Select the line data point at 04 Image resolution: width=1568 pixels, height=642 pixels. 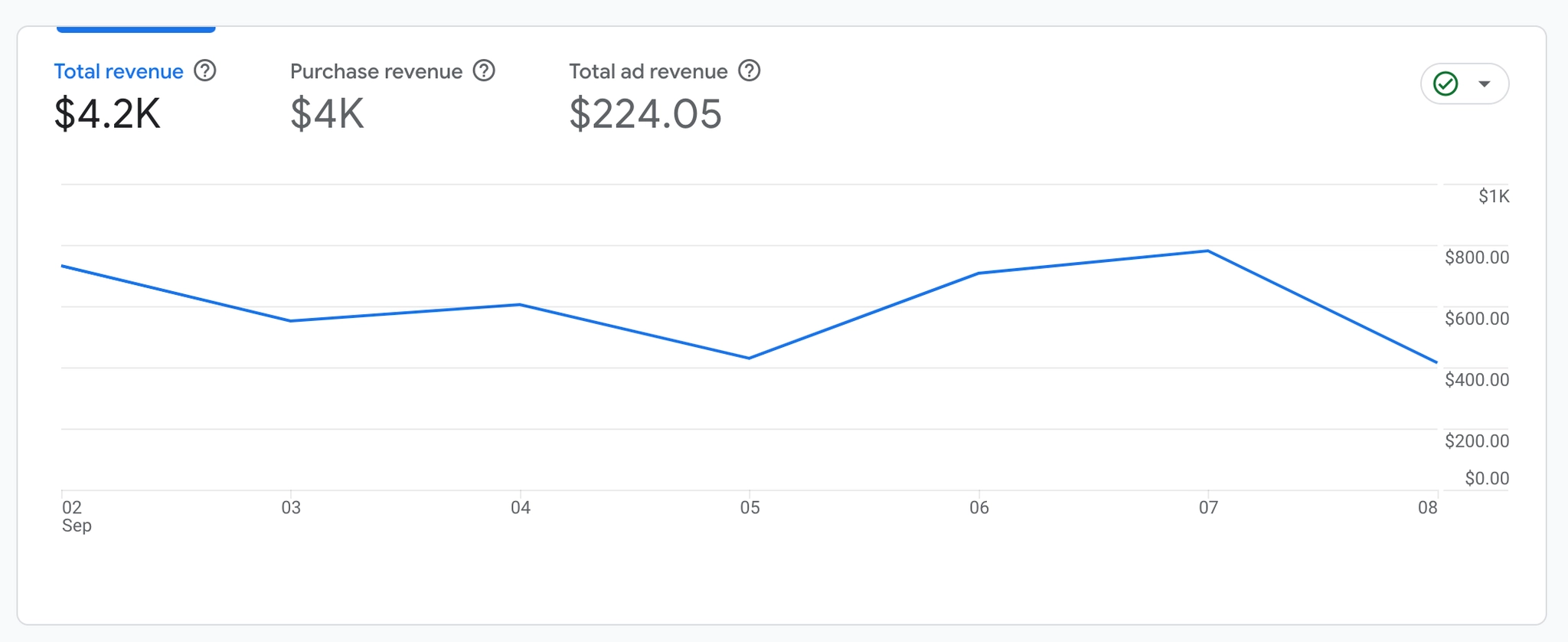click(520, 305)
